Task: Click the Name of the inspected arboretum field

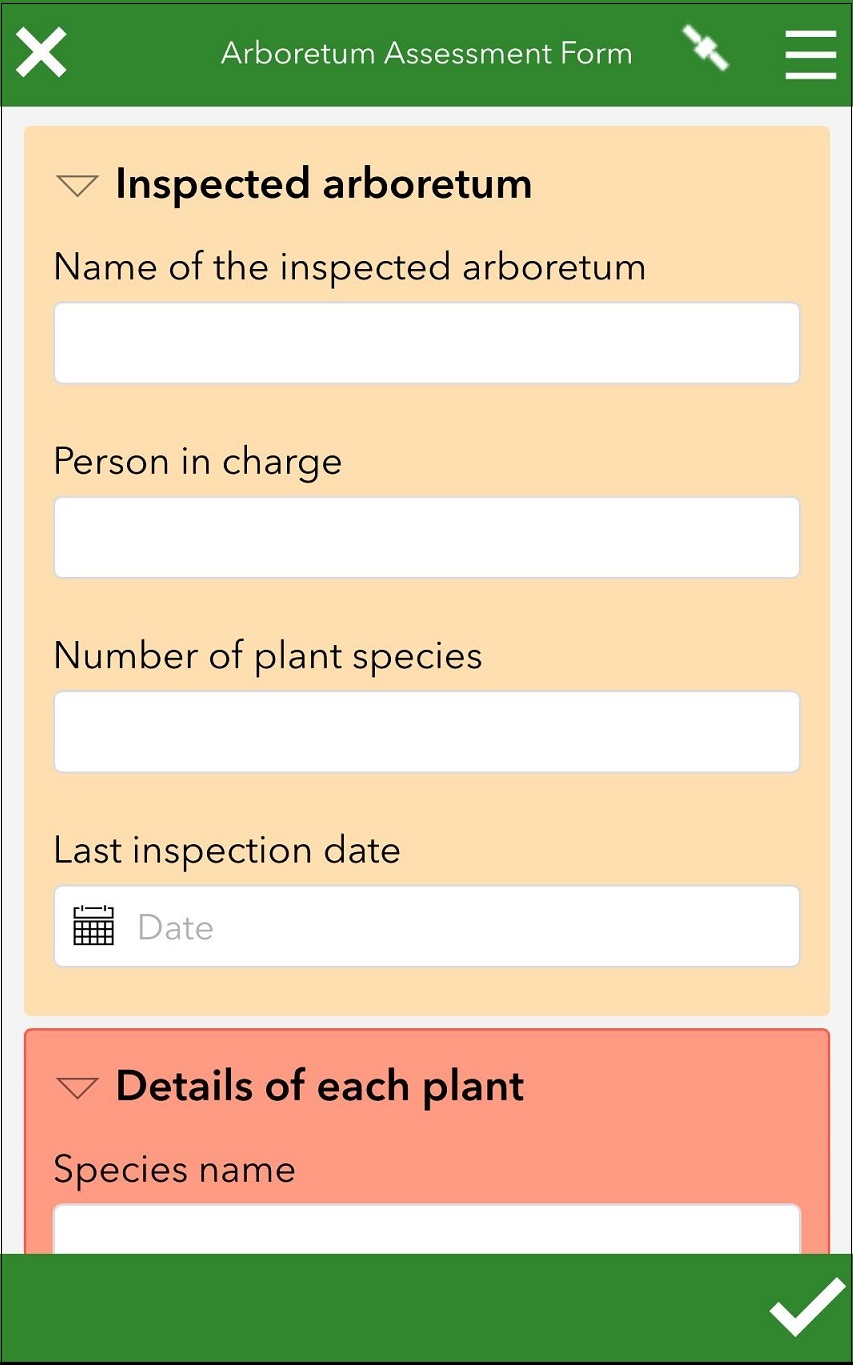Action: point(426,342)
